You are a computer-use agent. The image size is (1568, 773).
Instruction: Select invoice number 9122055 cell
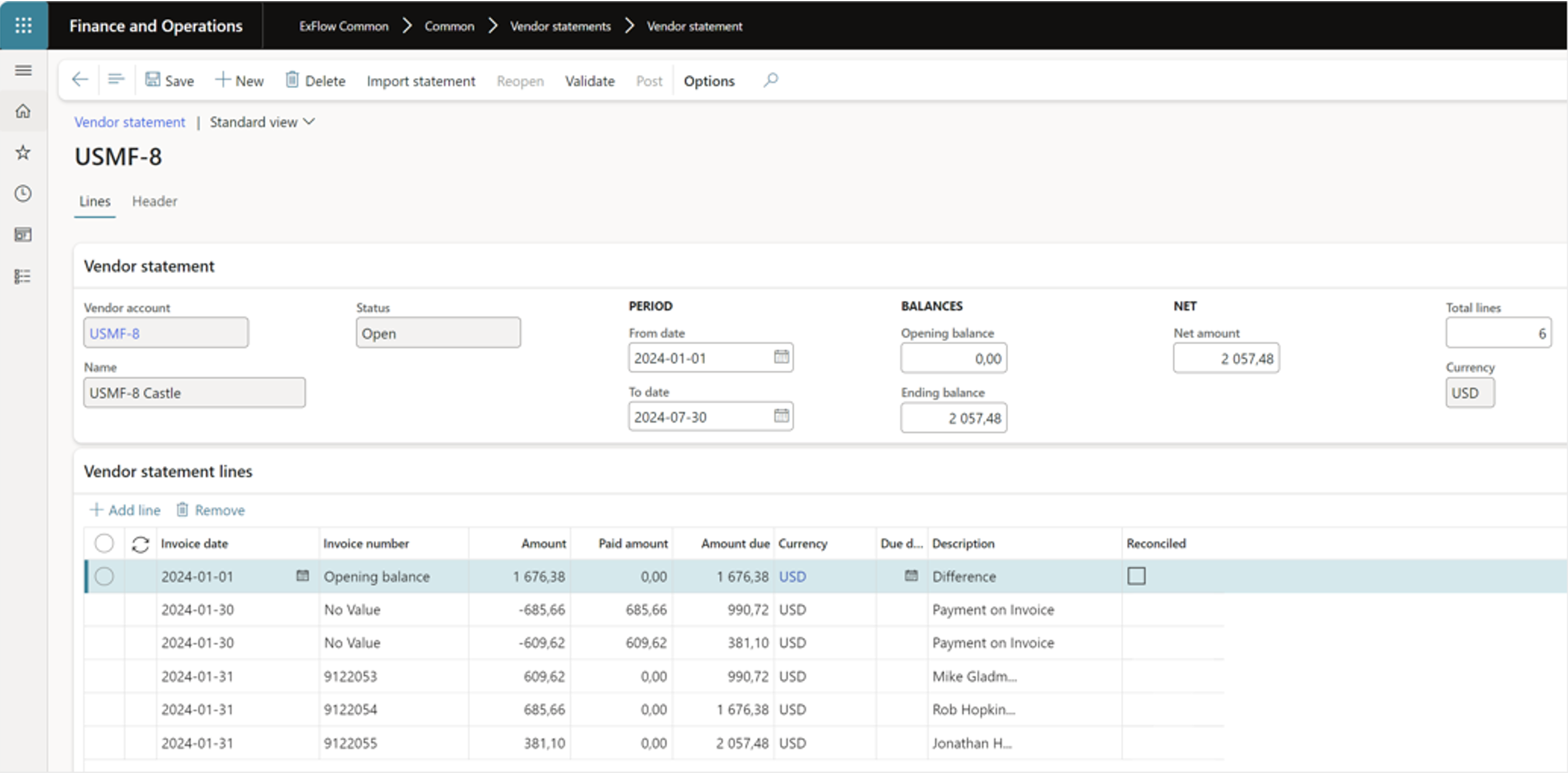click(x=394, y=743)
